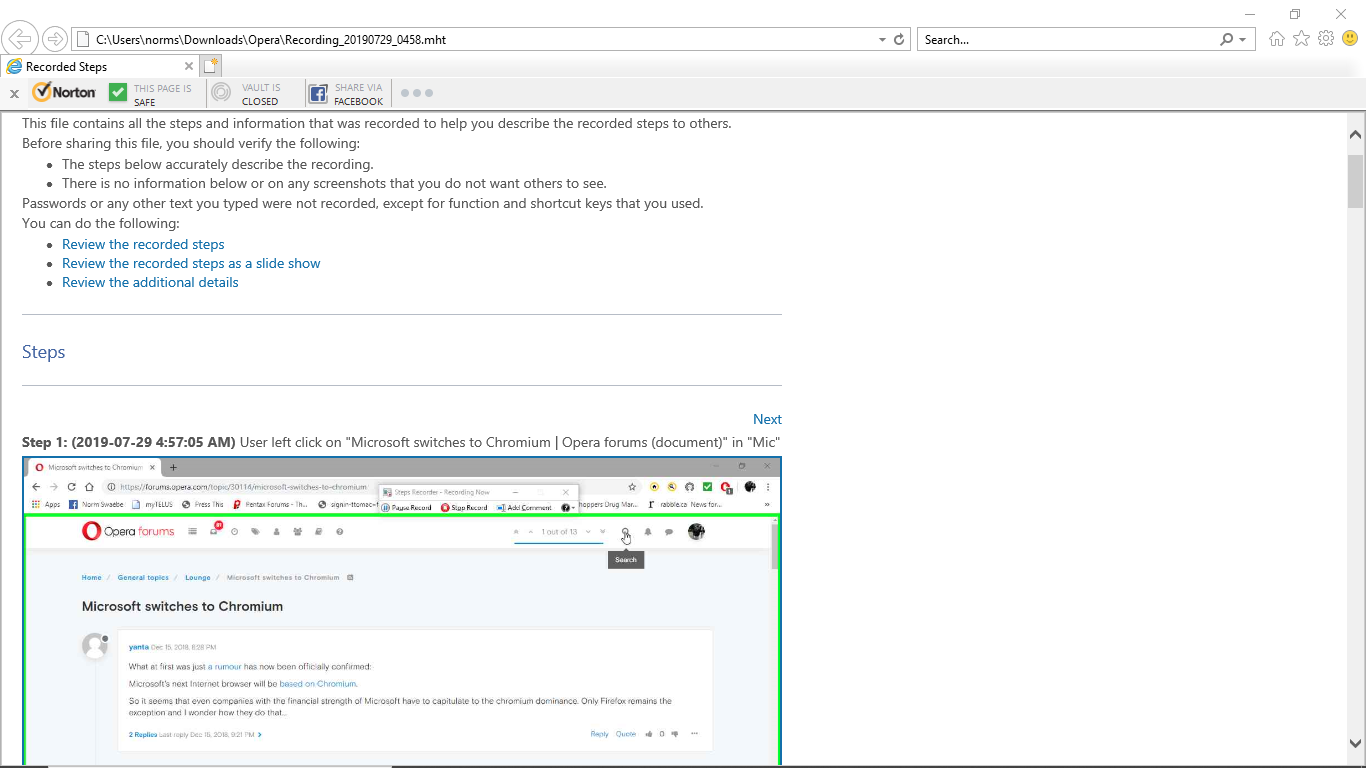Go back using the browser Back arrow
Viewport: 1366px width, 768px height.
(x=20, y=39)
